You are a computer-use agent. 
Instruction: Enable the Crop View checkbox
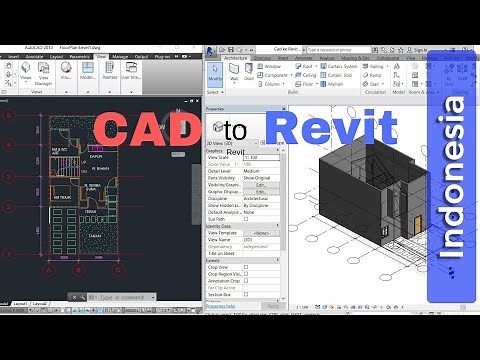click(x=246, y=267)
